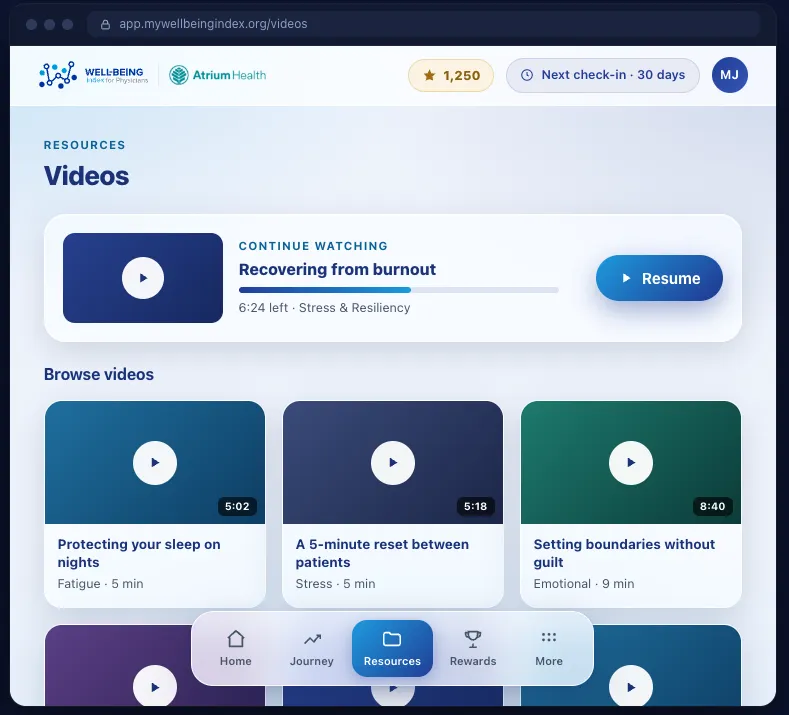Select the Stress · 5 min label
The width and height of the screenshot is (789, 715).
(x=335, y=584)
